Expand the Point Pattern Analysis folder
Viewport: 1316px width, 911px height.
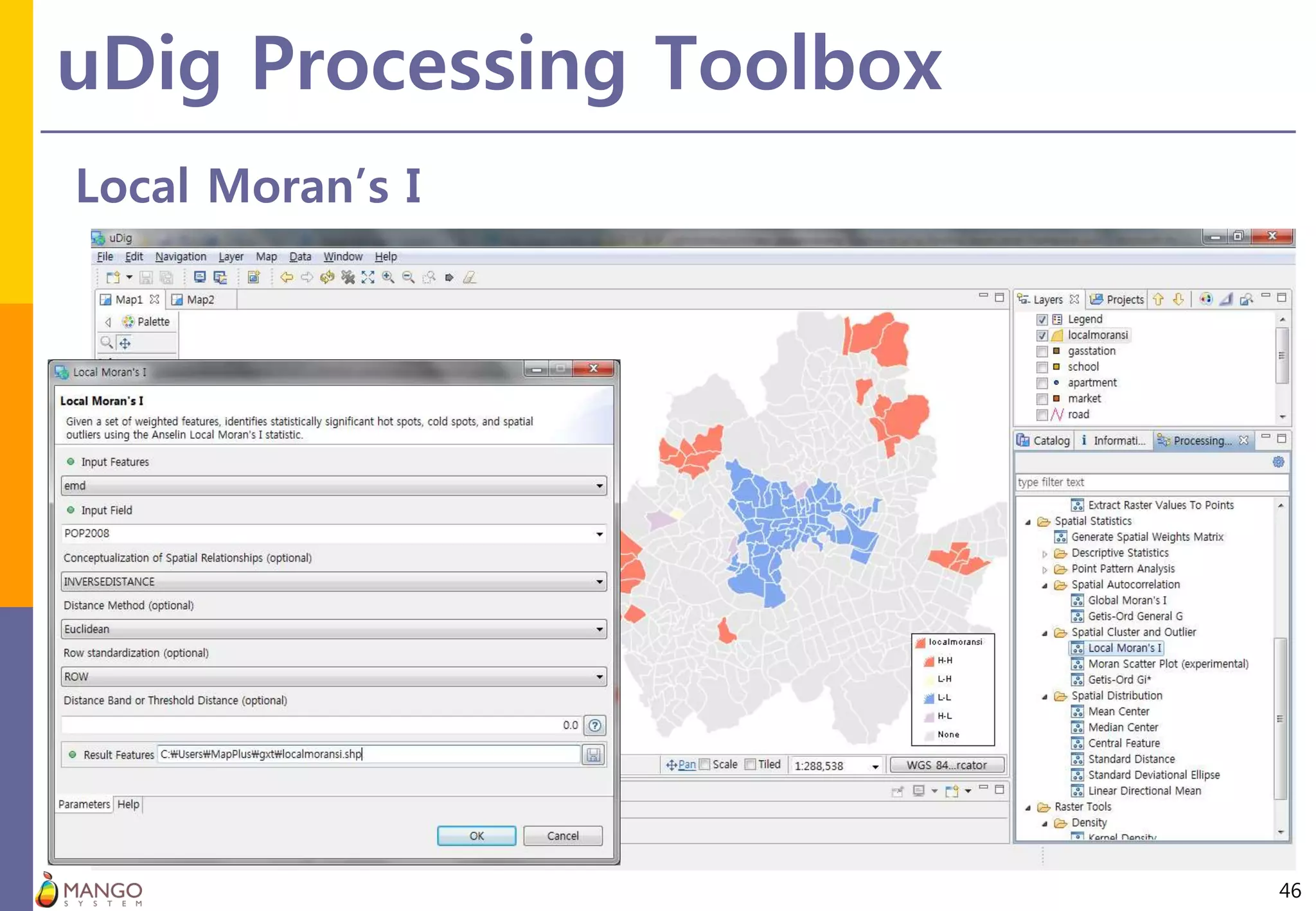(x=1045, y=569)
